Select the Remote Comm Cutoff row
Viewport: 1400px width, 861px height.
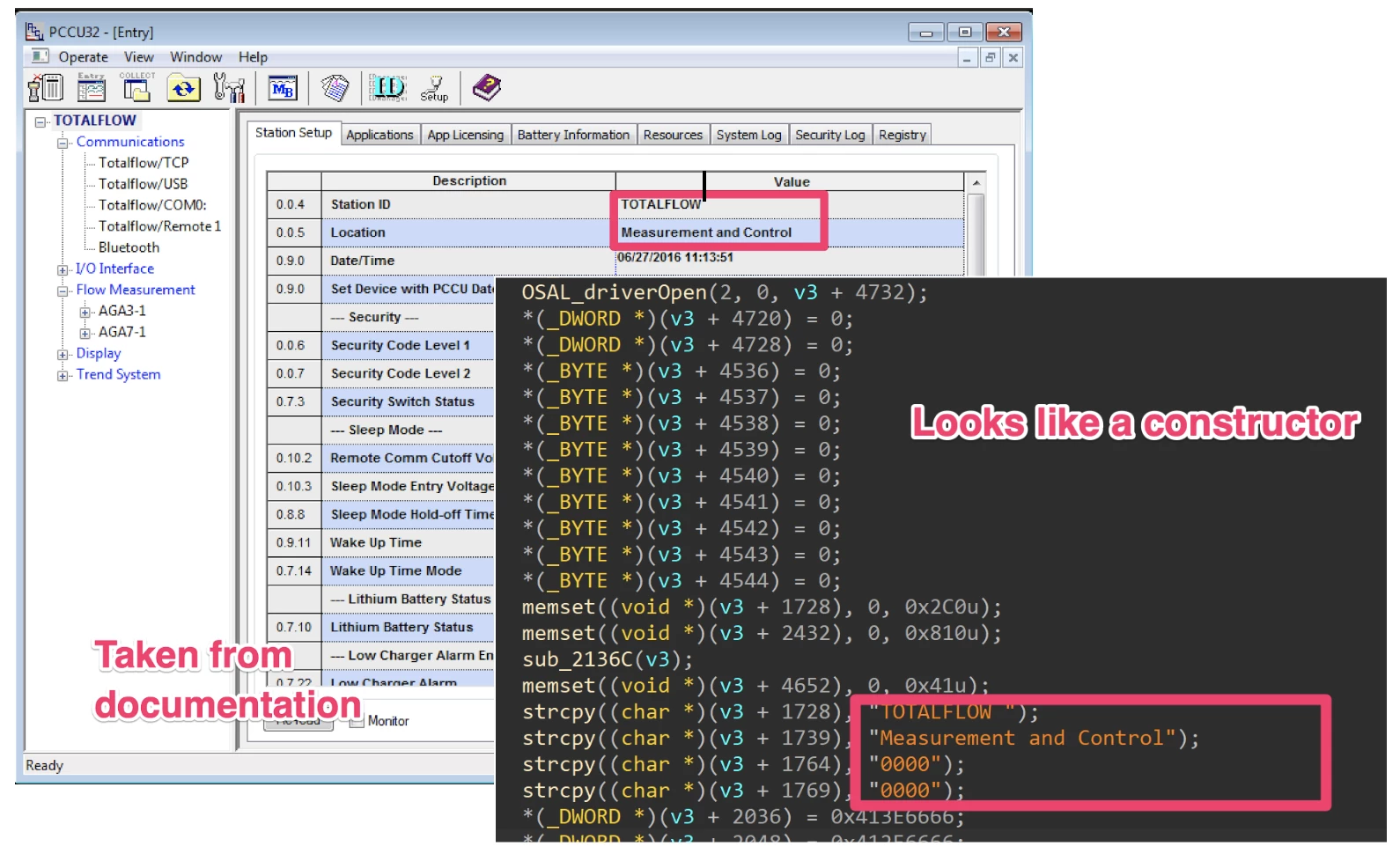coord(381,459)
